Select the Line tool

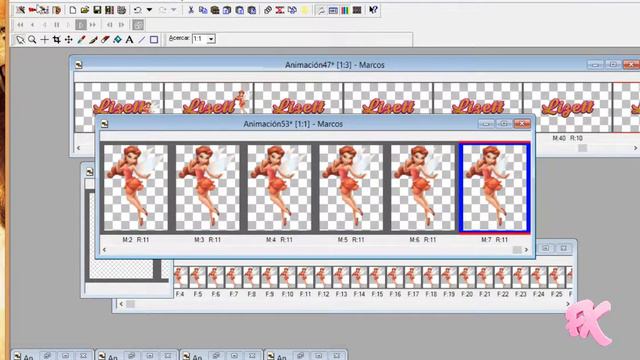click(x=142, y=40)
